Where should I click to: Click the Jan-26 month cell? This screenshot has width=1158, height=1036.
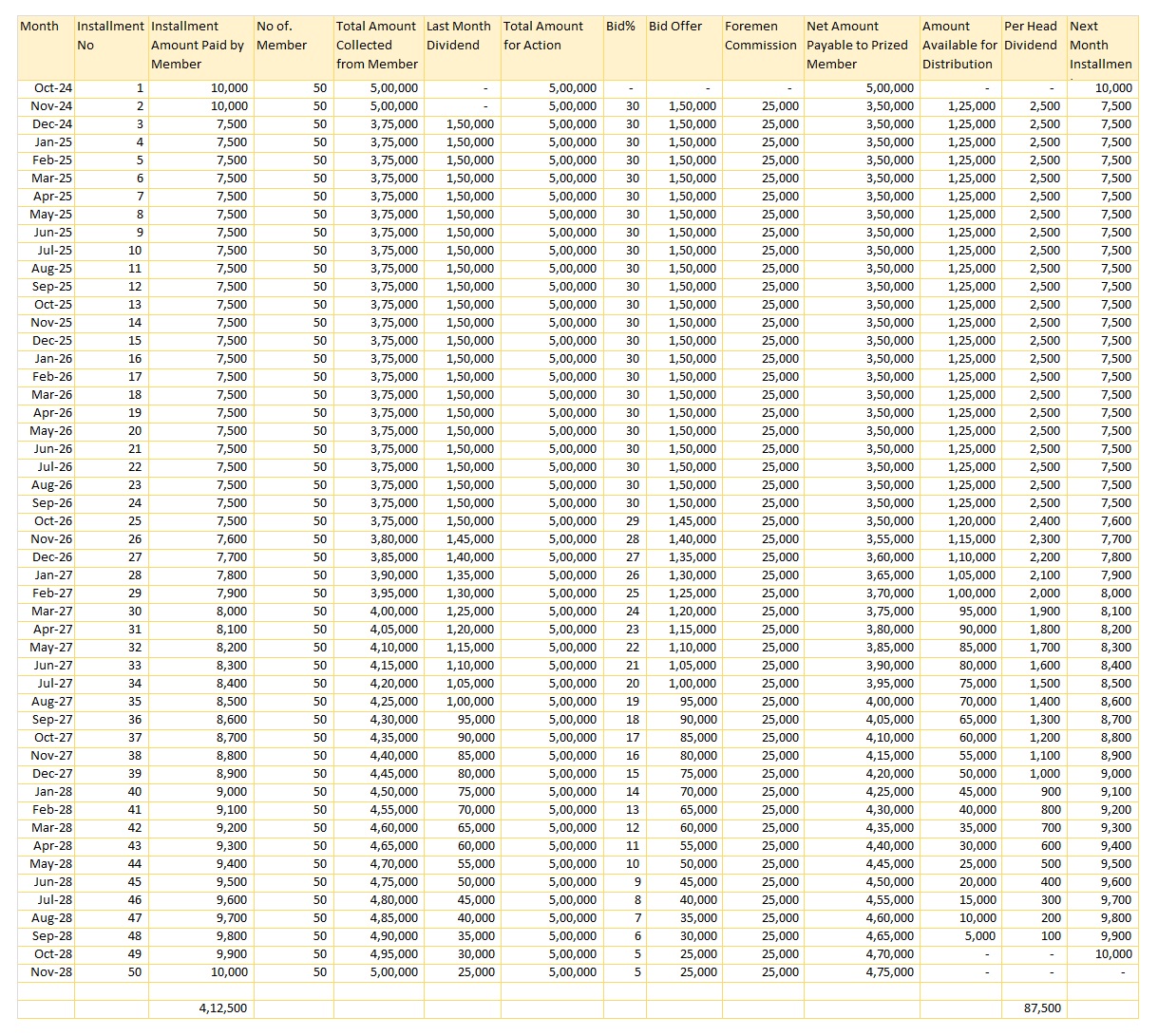[53, 359]
